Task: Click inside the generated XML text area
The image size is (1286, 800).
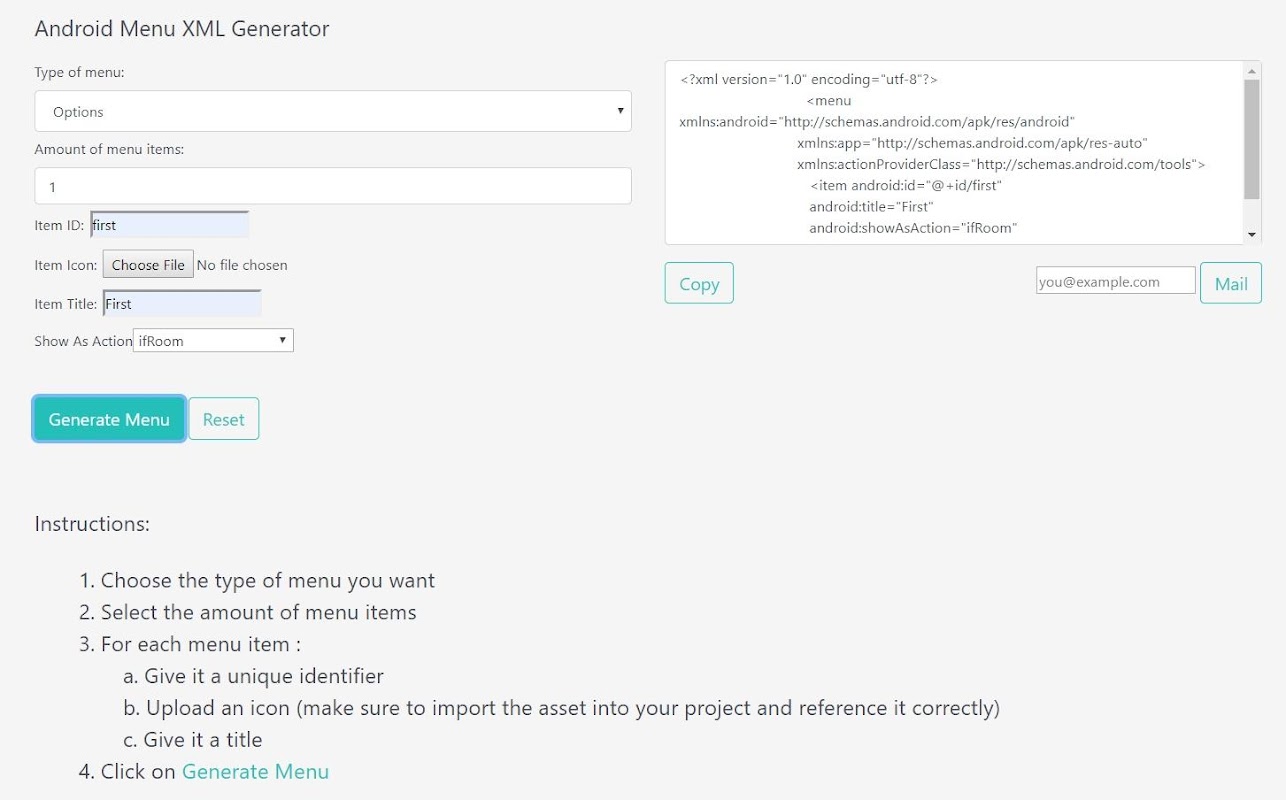Action: tap(954, 153)
